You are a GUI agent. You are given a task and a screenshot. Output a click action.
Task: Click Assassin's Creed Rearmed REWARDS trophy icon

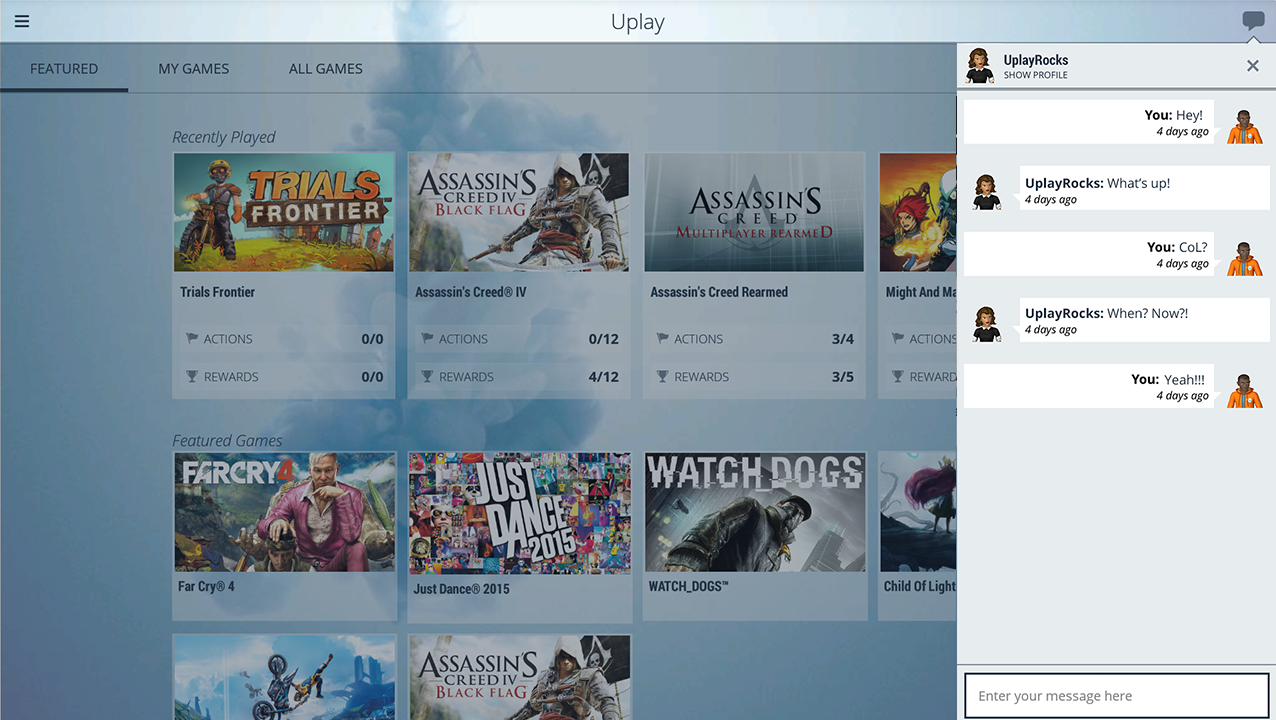(662, 377)
